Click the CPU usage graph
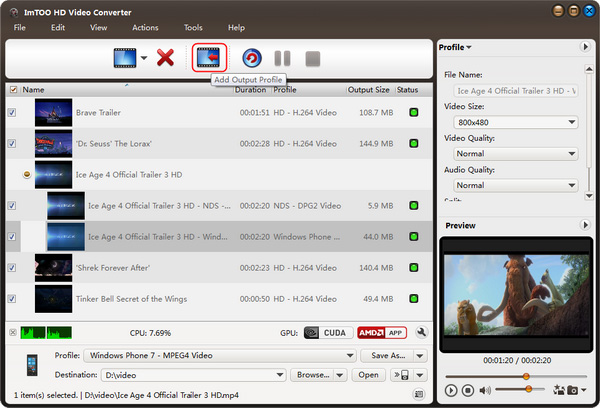This screenshot has width=600, height=408. [46, 333]
